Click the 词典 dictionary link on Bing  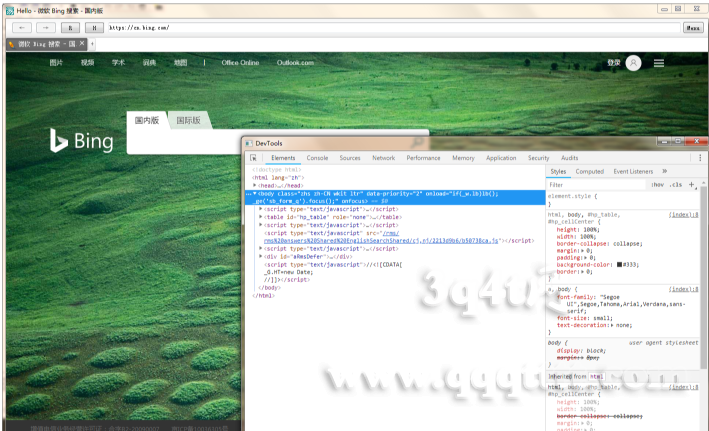pyautogui.click(x=149, y=62)
